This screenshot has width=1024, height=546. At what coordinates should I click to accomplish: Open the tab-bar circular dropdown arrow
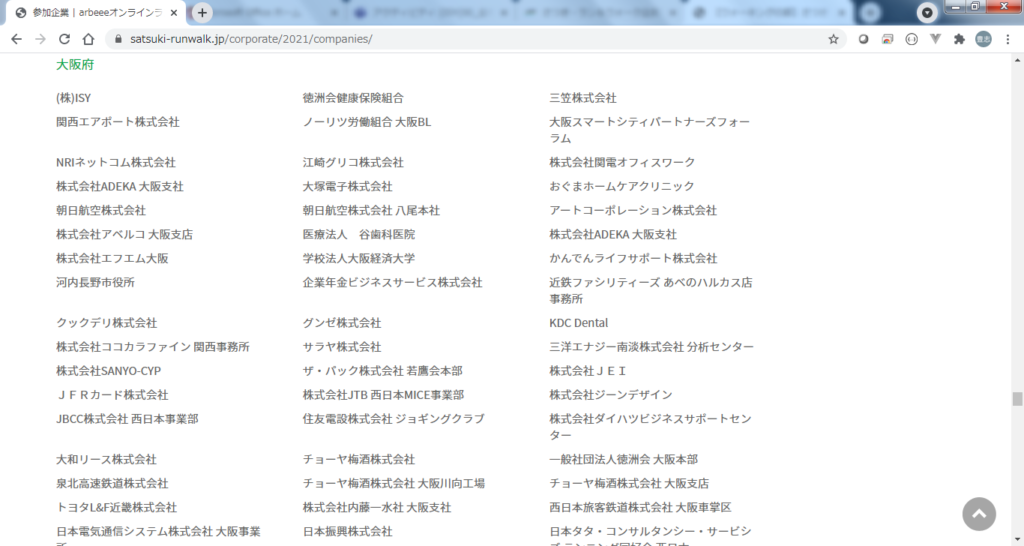point(927,12)
